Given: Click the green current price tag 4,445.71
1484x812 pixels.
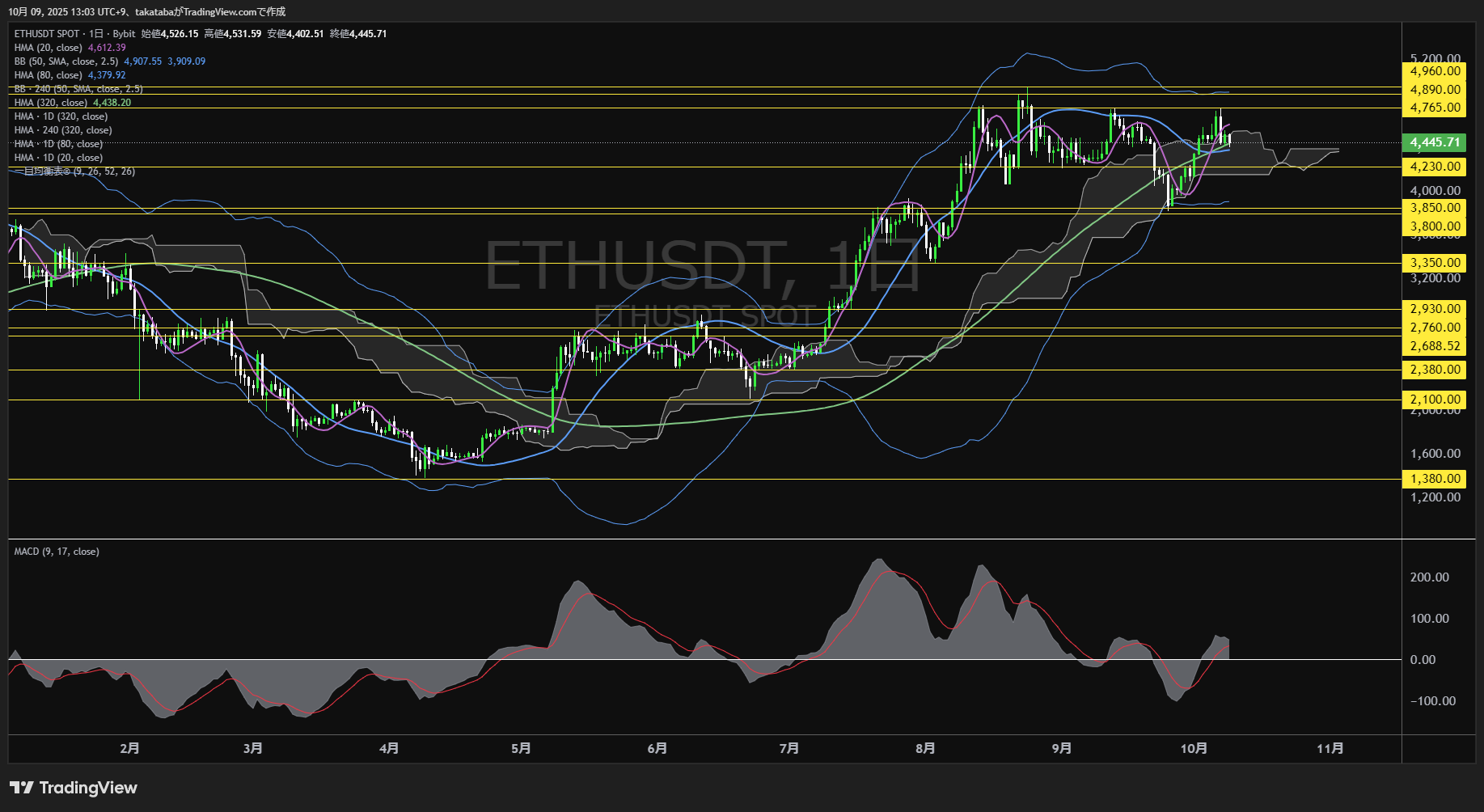Looking at the screenshot, I should 1435,142.
